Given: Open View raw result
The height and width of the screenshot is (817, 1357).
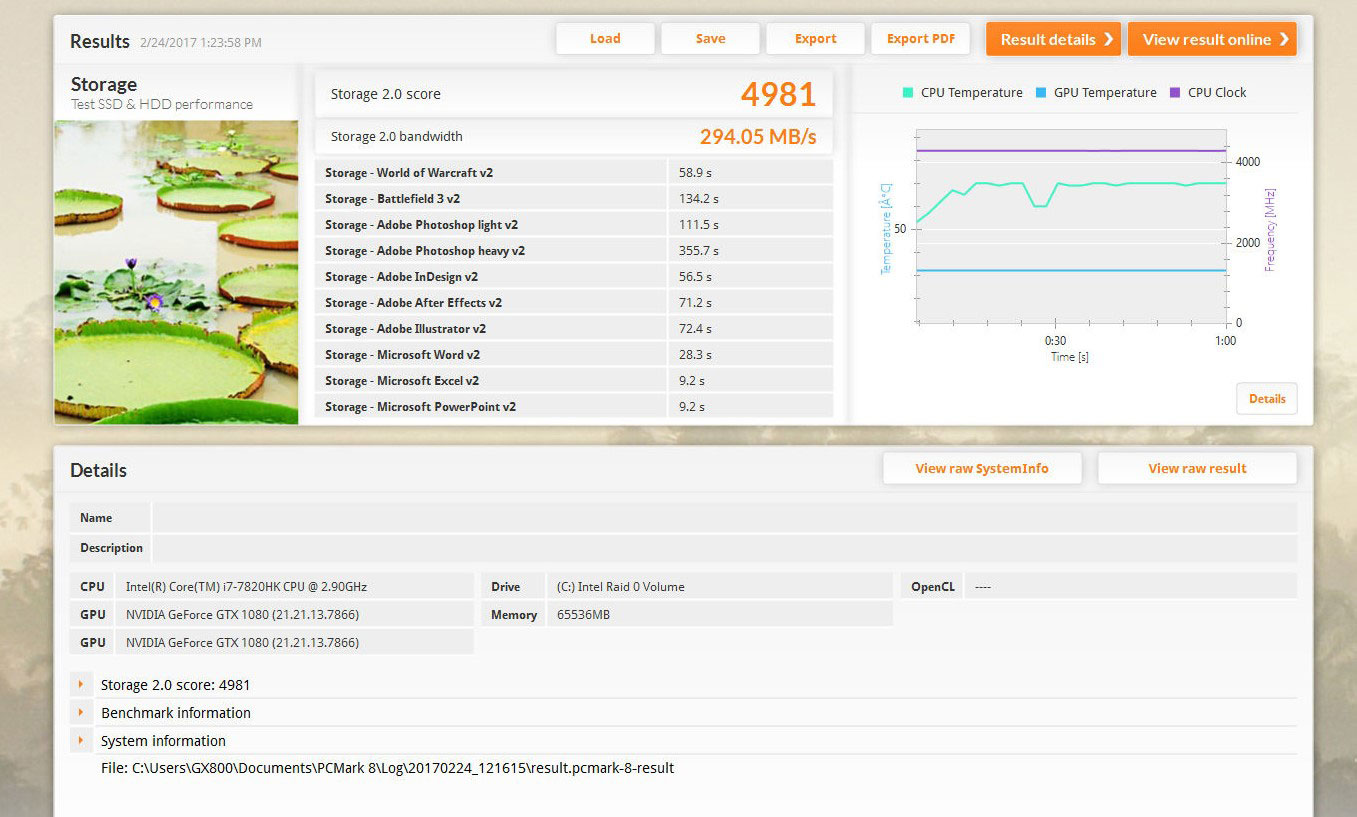Looking at the screenshot, I should pos(1197,468).
